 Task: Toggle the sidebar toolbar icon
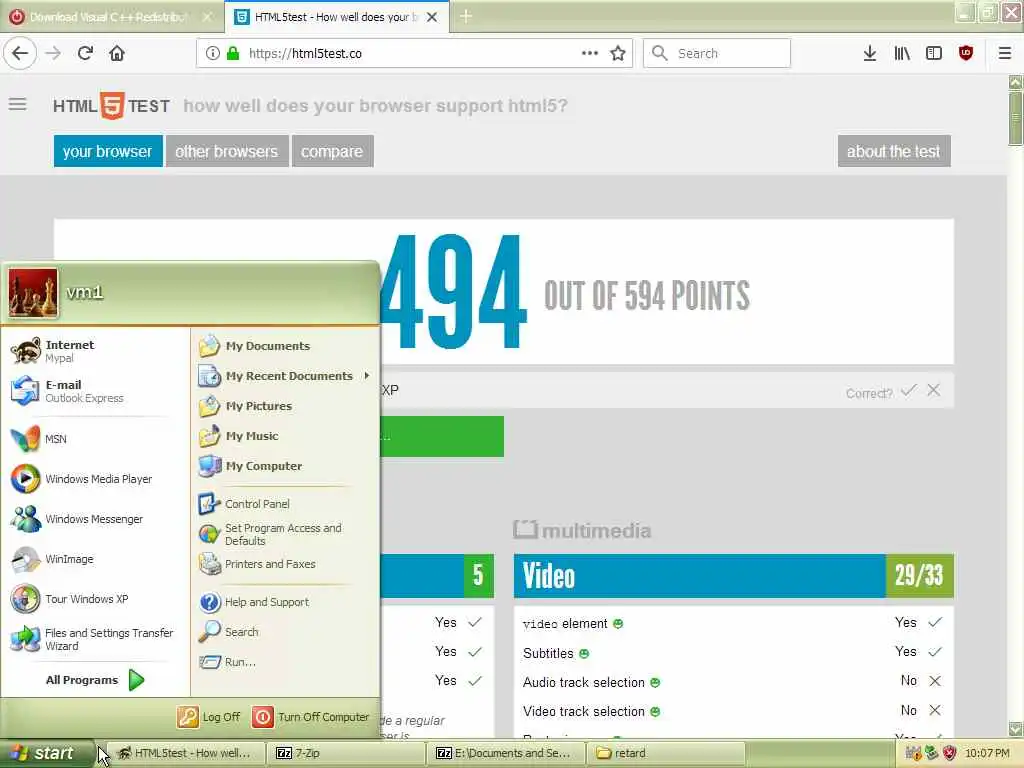(934, 54)
